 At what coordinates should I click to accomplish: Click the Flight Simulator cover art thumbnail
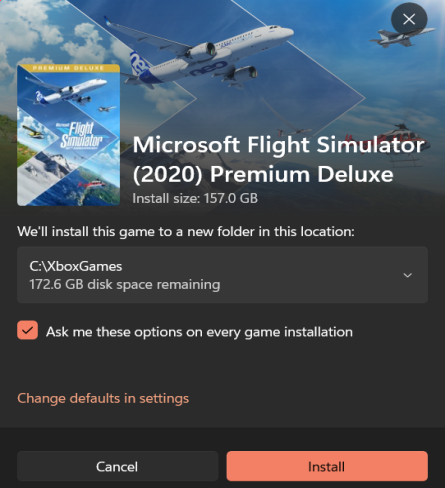click(x=68, y=135)
